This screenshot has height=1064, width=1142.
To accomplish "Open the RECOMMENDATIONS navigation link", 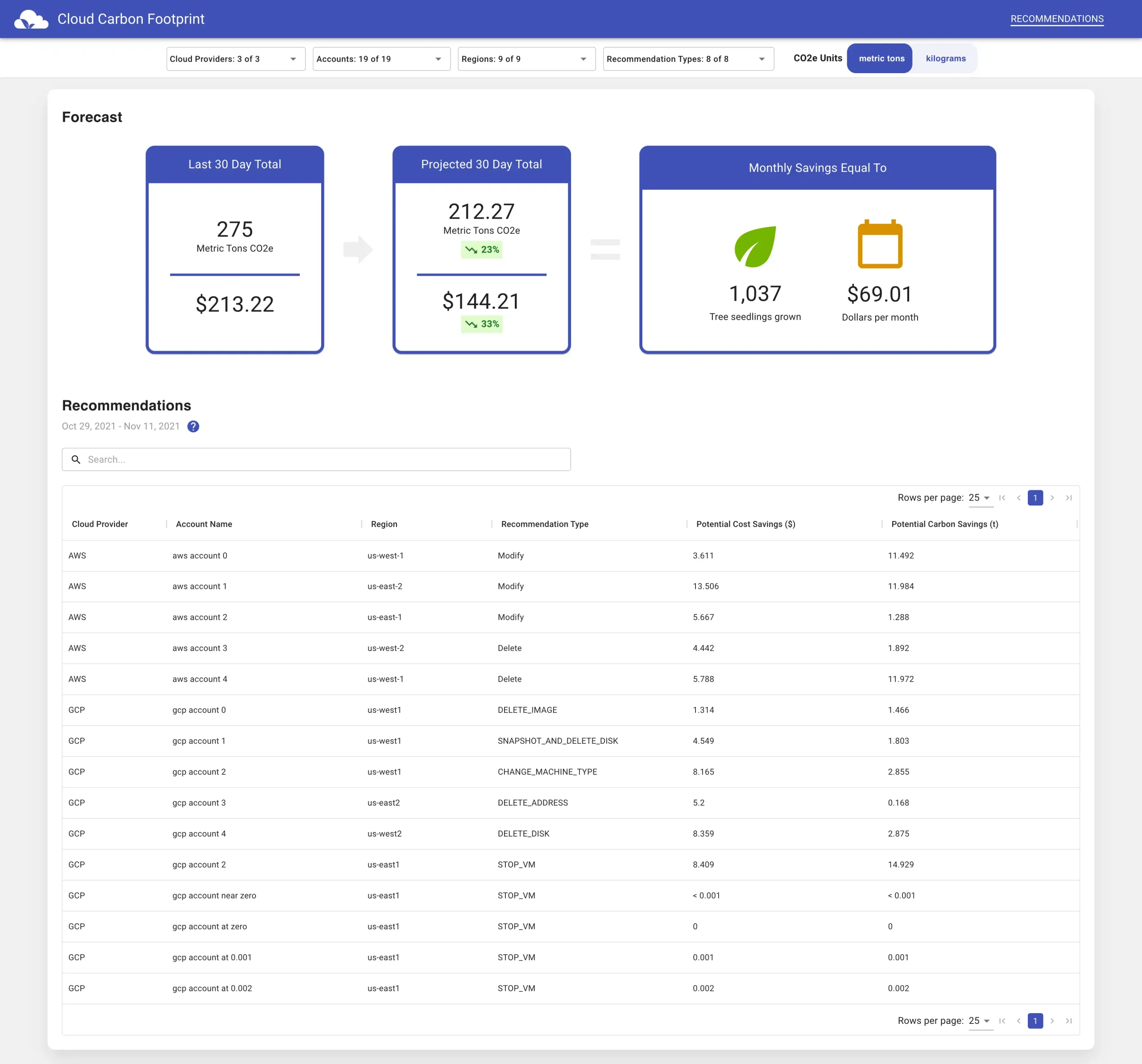I will pyautogui.click(x=1056, y=19).
